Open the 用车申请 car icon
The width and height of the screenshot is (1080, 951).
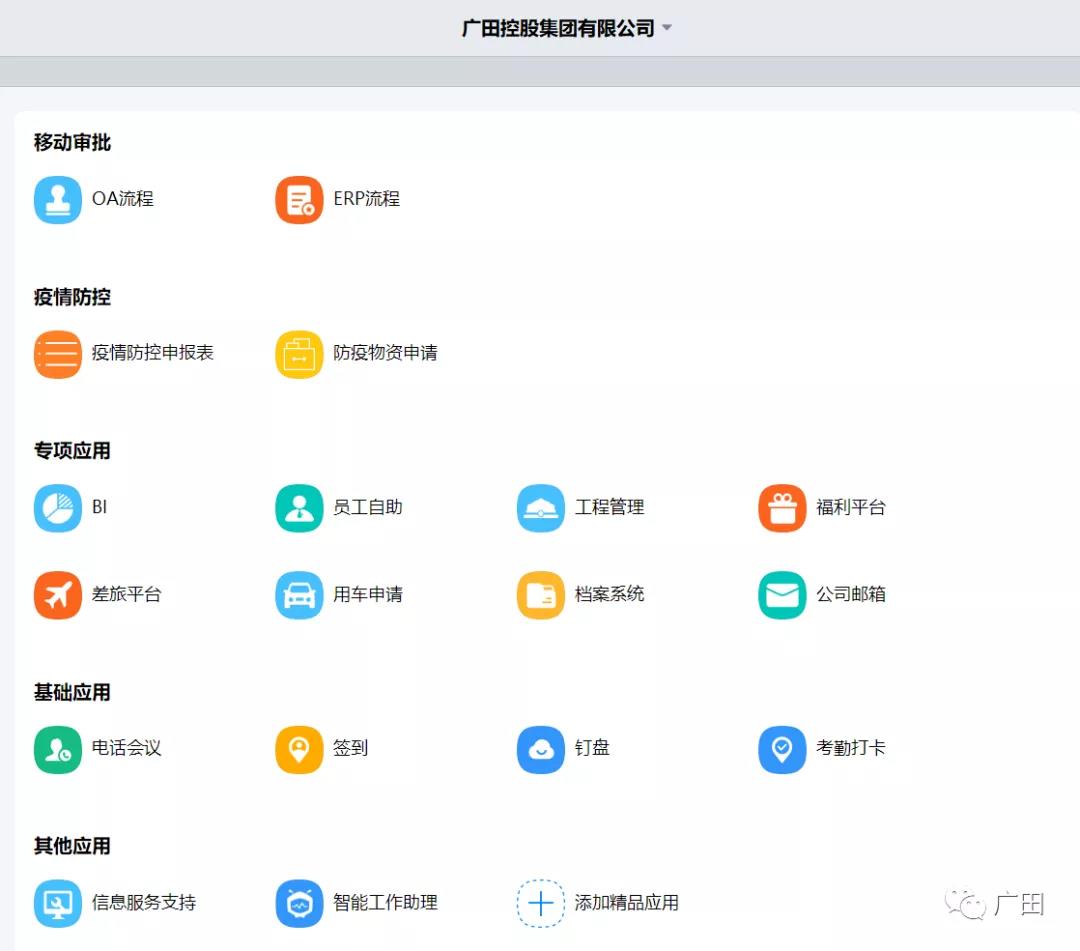[299, 595]
